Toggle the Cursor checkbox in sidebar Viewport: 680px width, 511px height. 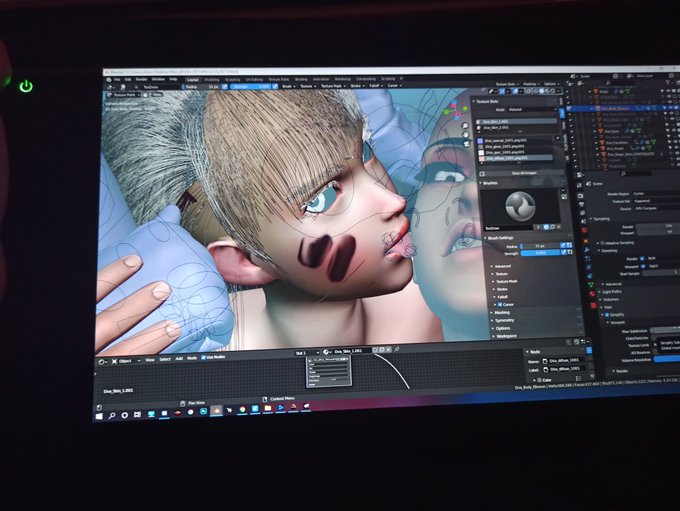500,305
